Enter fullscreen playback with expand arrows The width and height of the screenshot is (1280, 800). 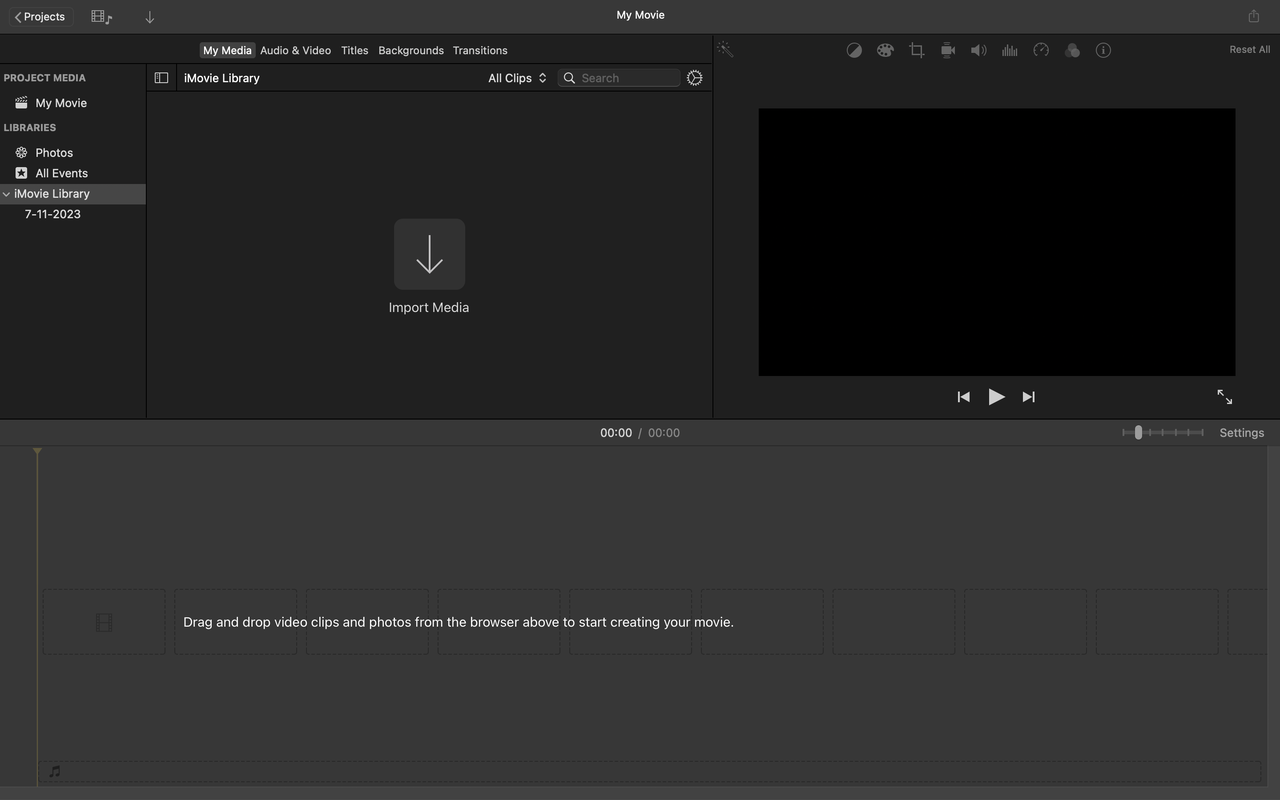point(1224,396)
